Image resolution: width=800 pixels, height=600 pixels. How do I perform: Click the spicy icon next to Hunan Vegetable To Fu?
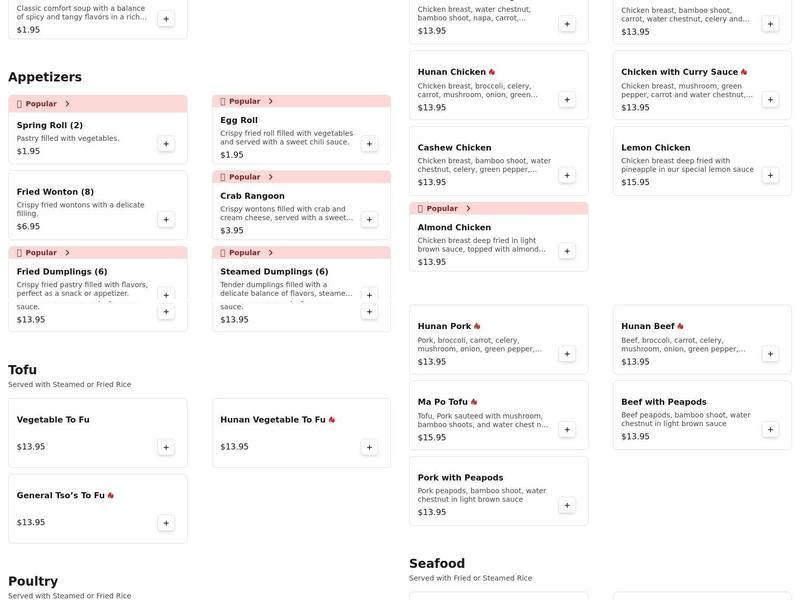pyautogui.click(x=330, y=418)
